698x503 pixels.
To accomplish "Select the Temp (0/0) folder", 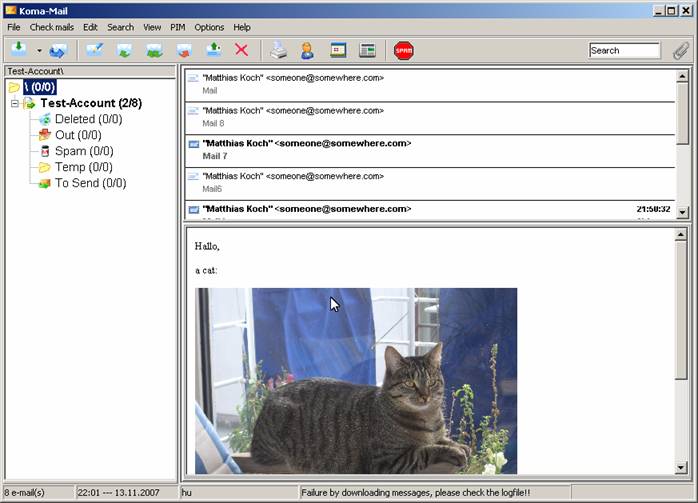I will click(x=84, y=167).
